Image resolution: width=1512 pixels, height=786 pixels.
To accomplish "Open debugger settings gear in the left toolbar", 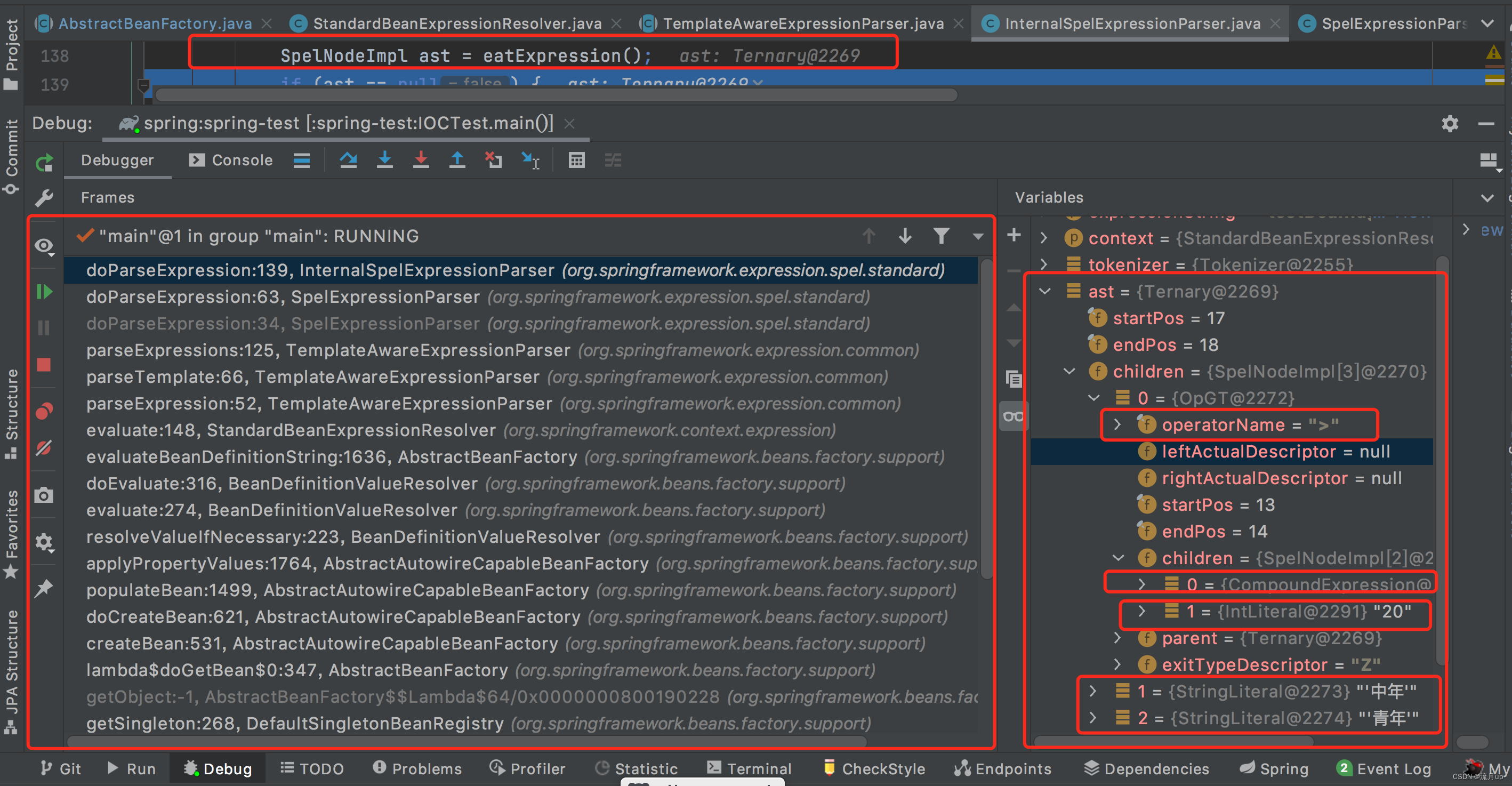I will [x=45, y=542].
